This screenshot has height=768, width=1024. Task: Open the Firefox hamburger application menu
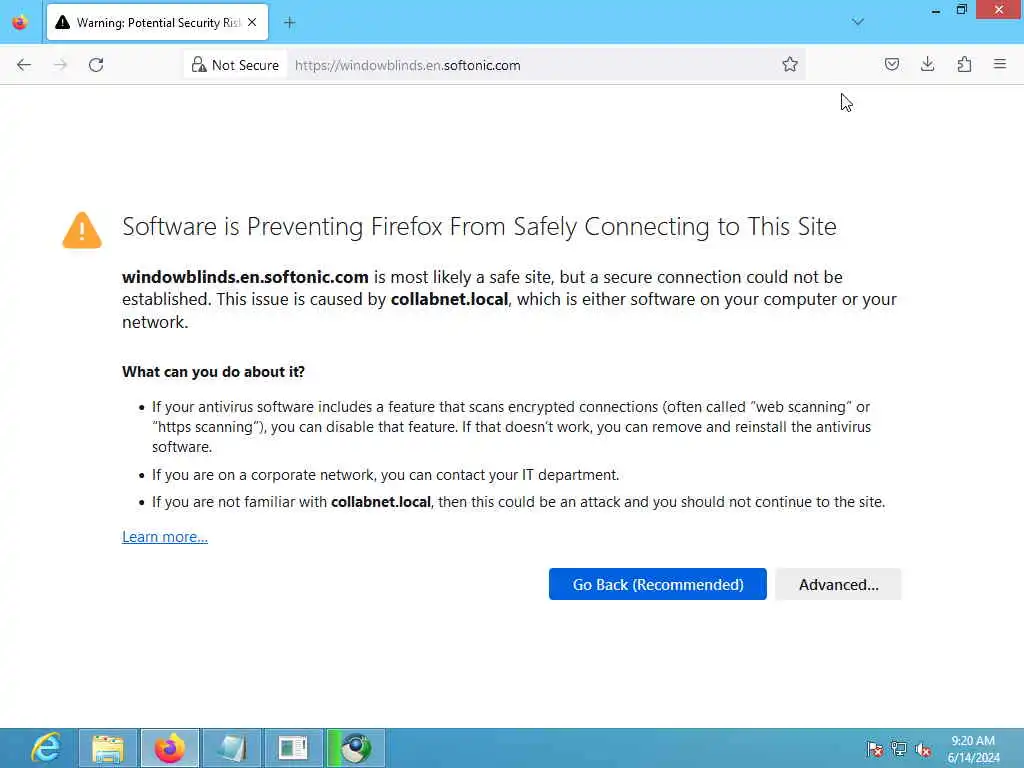click(x=999, y=64)
